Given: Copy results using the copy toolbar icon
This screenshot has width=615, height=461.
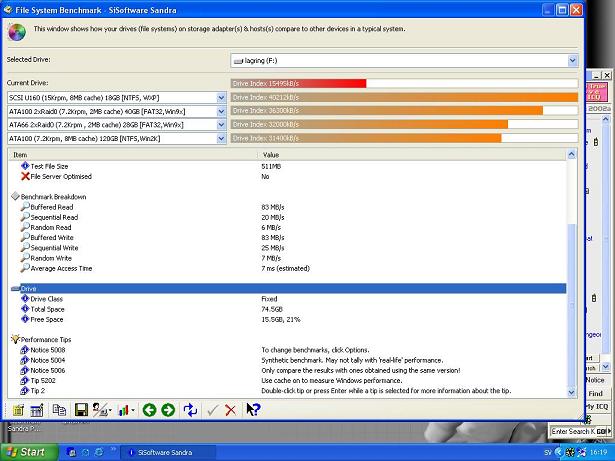Looking at the screenshot, I should point(59,410).
